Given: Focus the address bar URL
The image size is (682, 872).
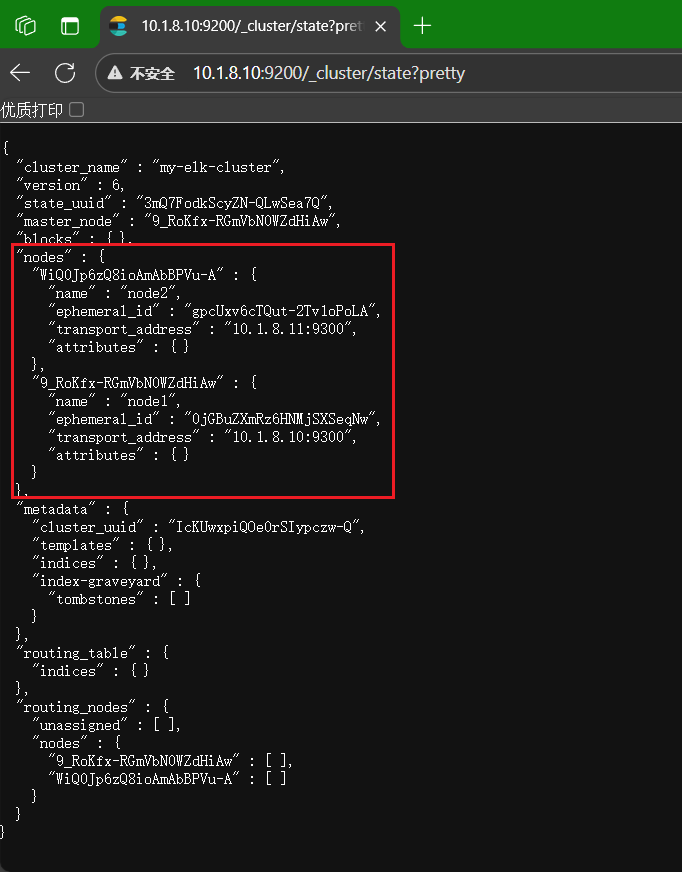Looking at the screenshot, I should click(x=329, y=73).
